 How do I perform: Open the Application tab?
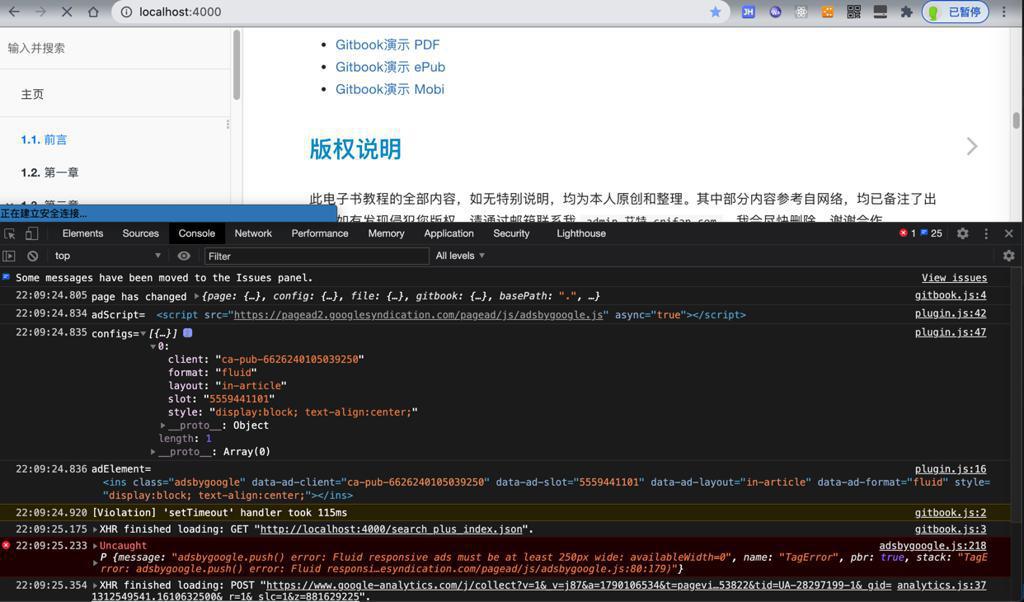(x=449, y=233)
